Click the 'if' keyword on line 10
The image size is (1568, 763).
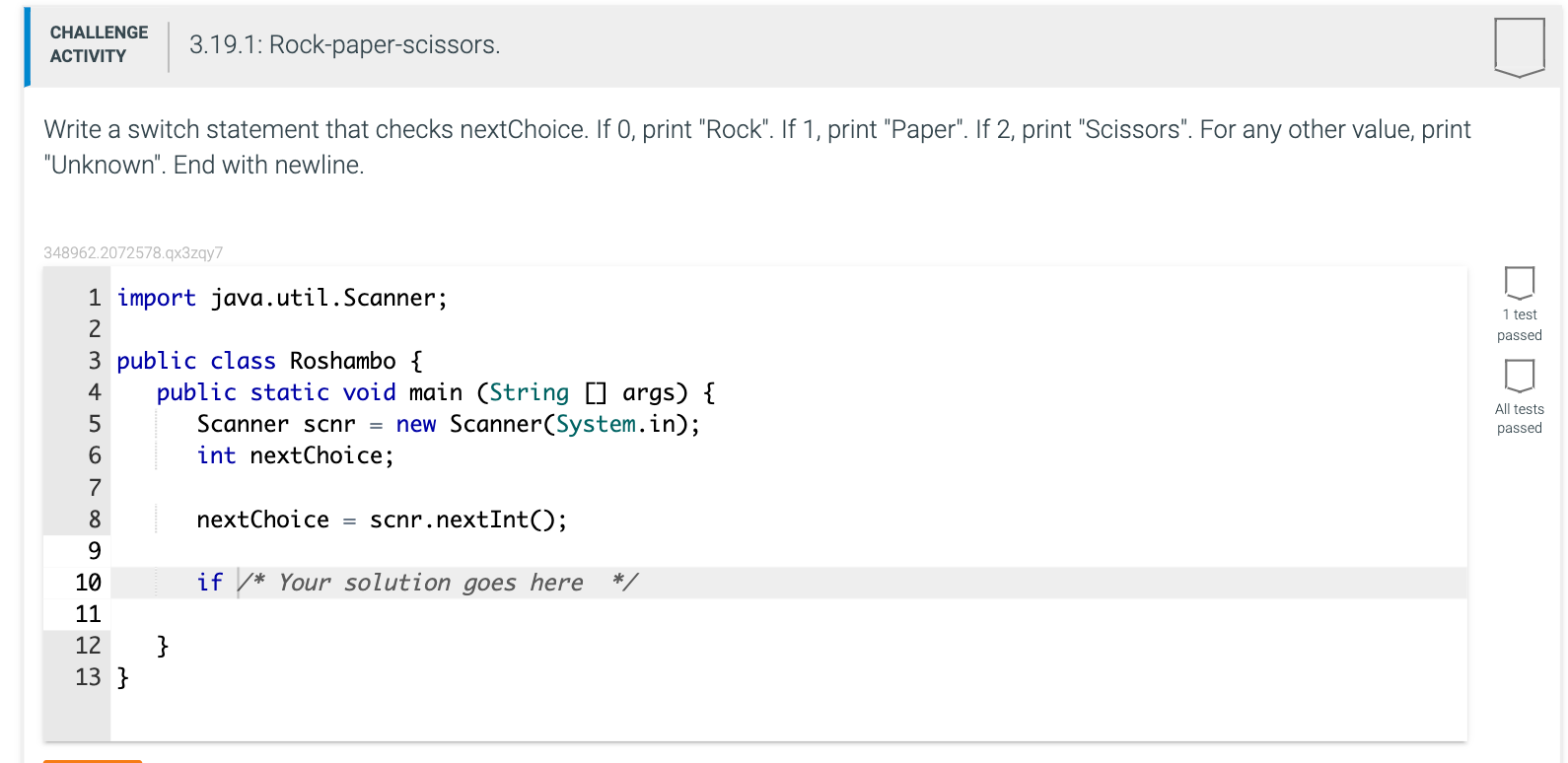pyautogui.click(x=210, y=583)
